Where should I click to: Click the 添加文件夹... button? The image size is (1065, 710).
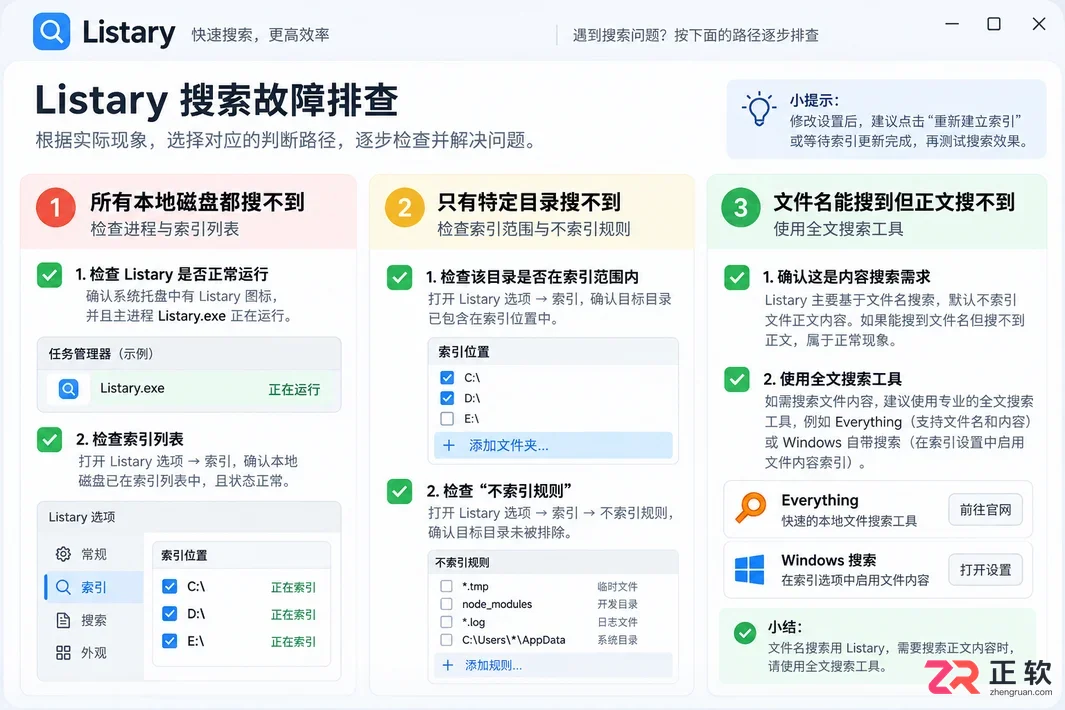click(x=554, y=446)
